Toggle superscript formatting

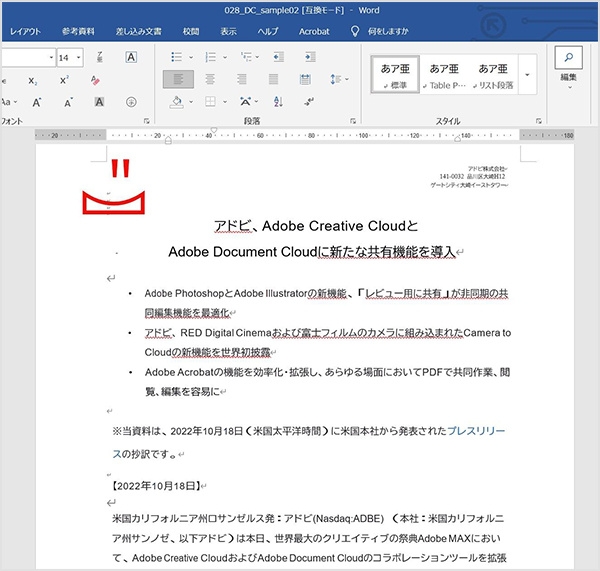(64, 80)
